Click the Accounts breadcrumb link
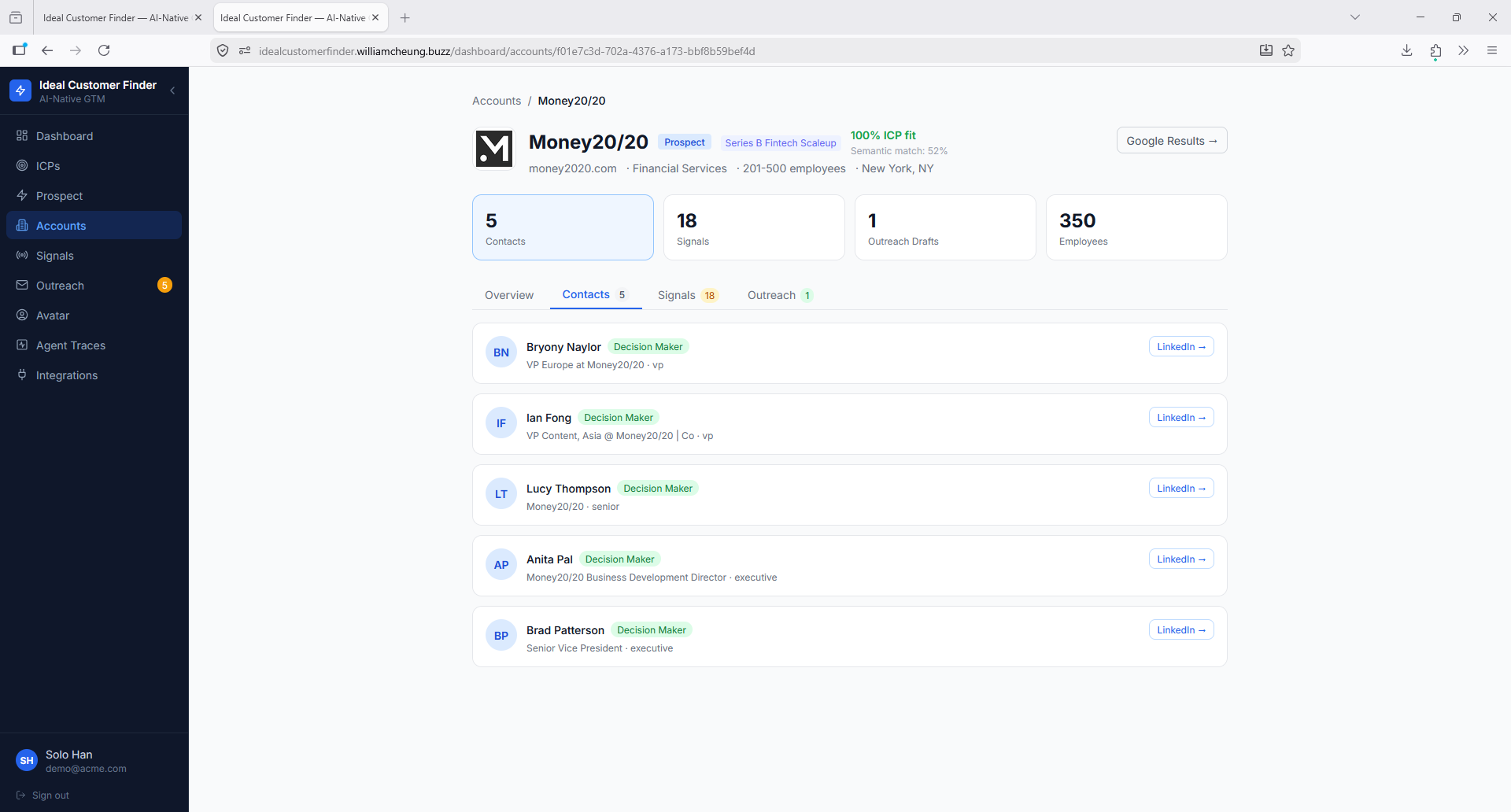Image resolution: width=1511 pixels, height=812 pixels. [x=497, y=101]
